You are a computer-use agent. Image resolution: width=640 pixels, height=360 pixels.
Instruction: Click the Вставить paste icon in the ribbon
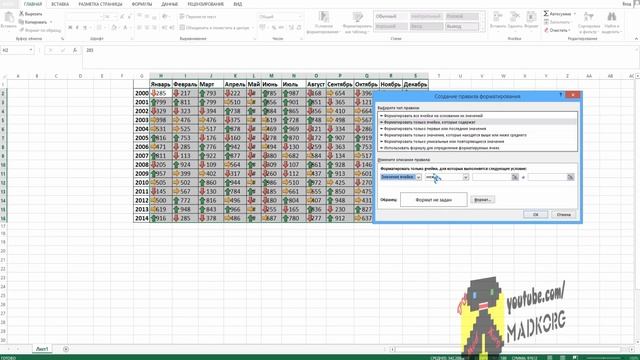tap(8, 18)
